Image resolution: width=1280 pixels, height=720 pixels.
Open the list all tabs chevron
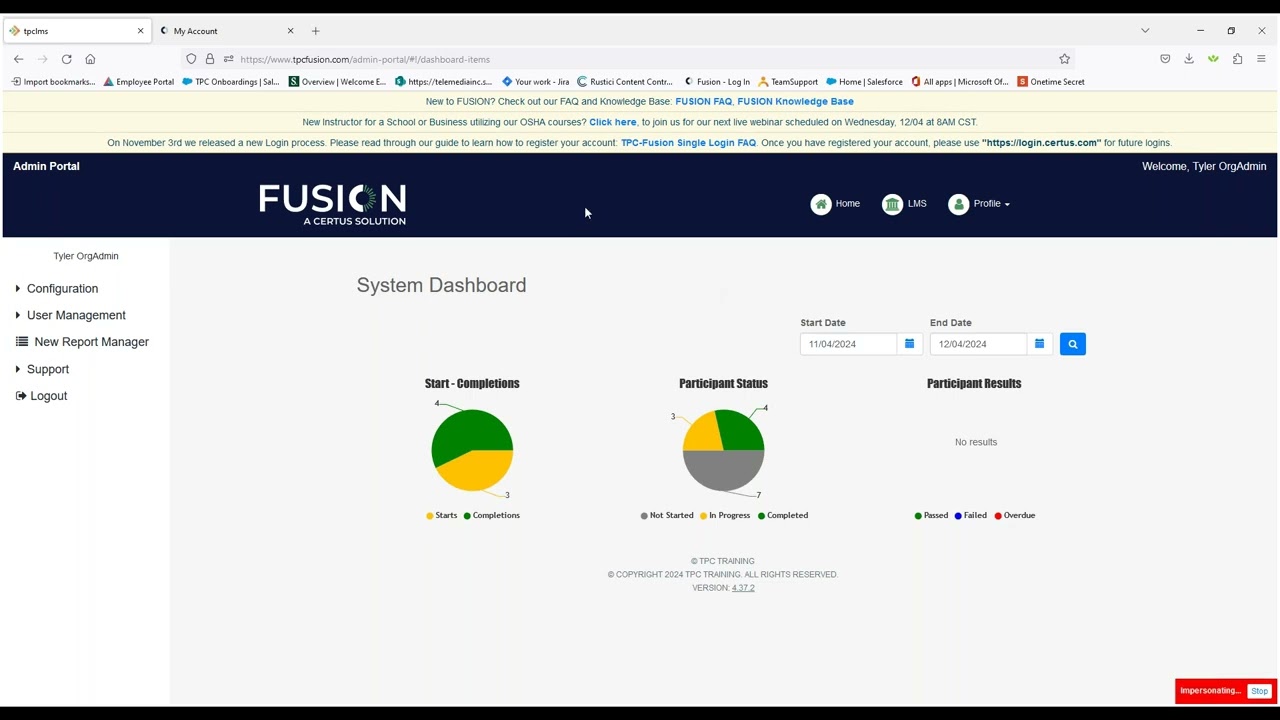pyautogui.click(x=1145, y=31)
